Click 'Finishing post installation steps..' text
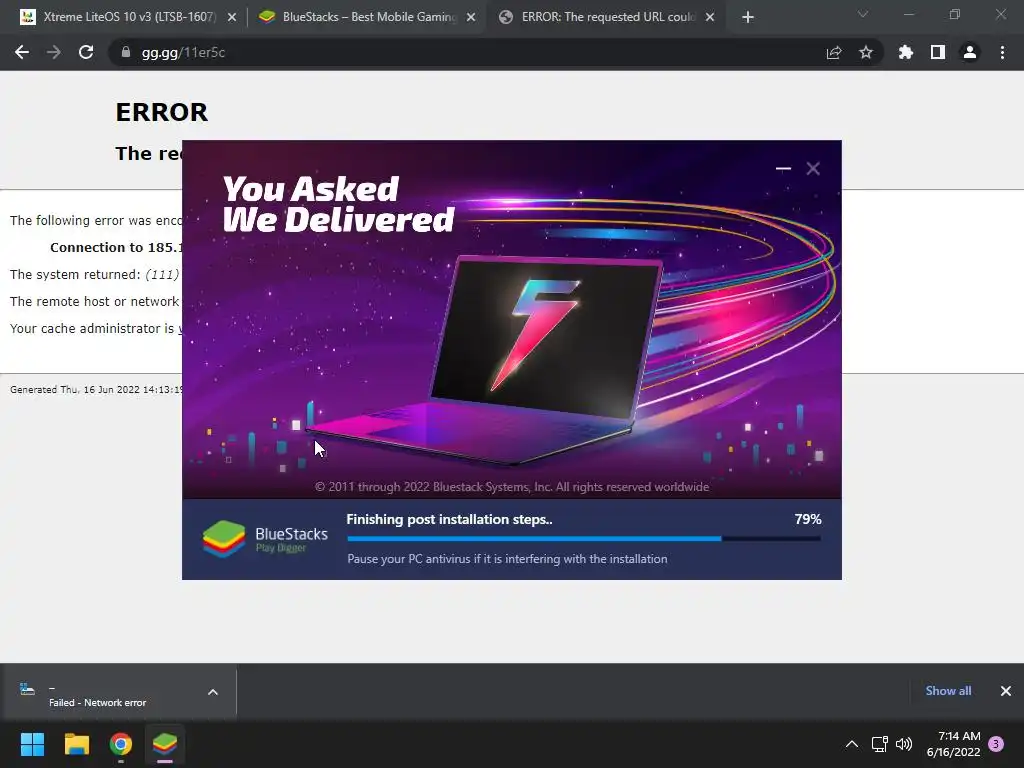Screen dimensions: 1024x768 coord(449,519)
